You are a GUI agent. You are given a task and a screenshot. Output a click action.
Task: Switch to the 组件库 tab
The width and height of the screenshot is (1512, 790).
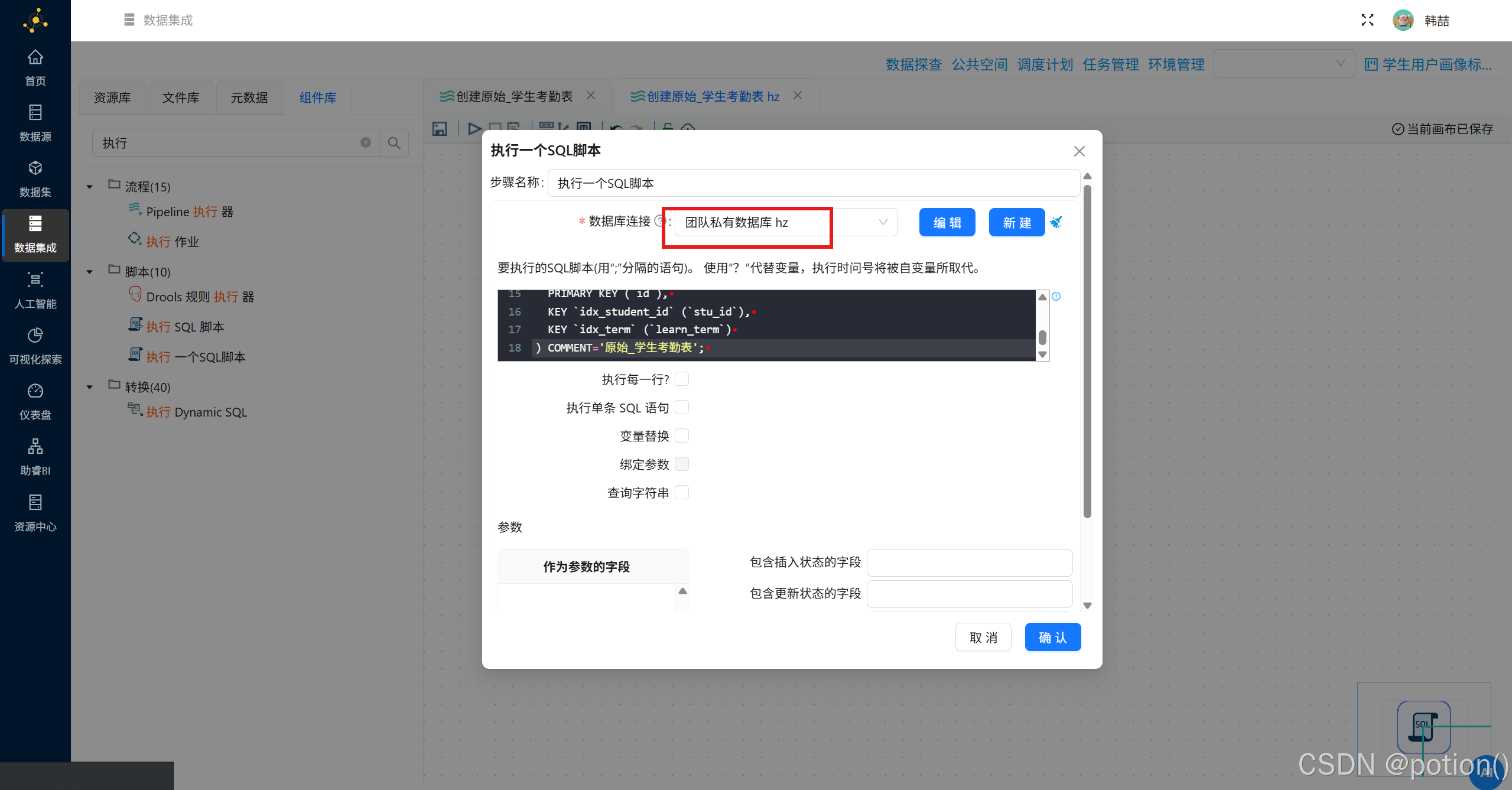(318, 97)
